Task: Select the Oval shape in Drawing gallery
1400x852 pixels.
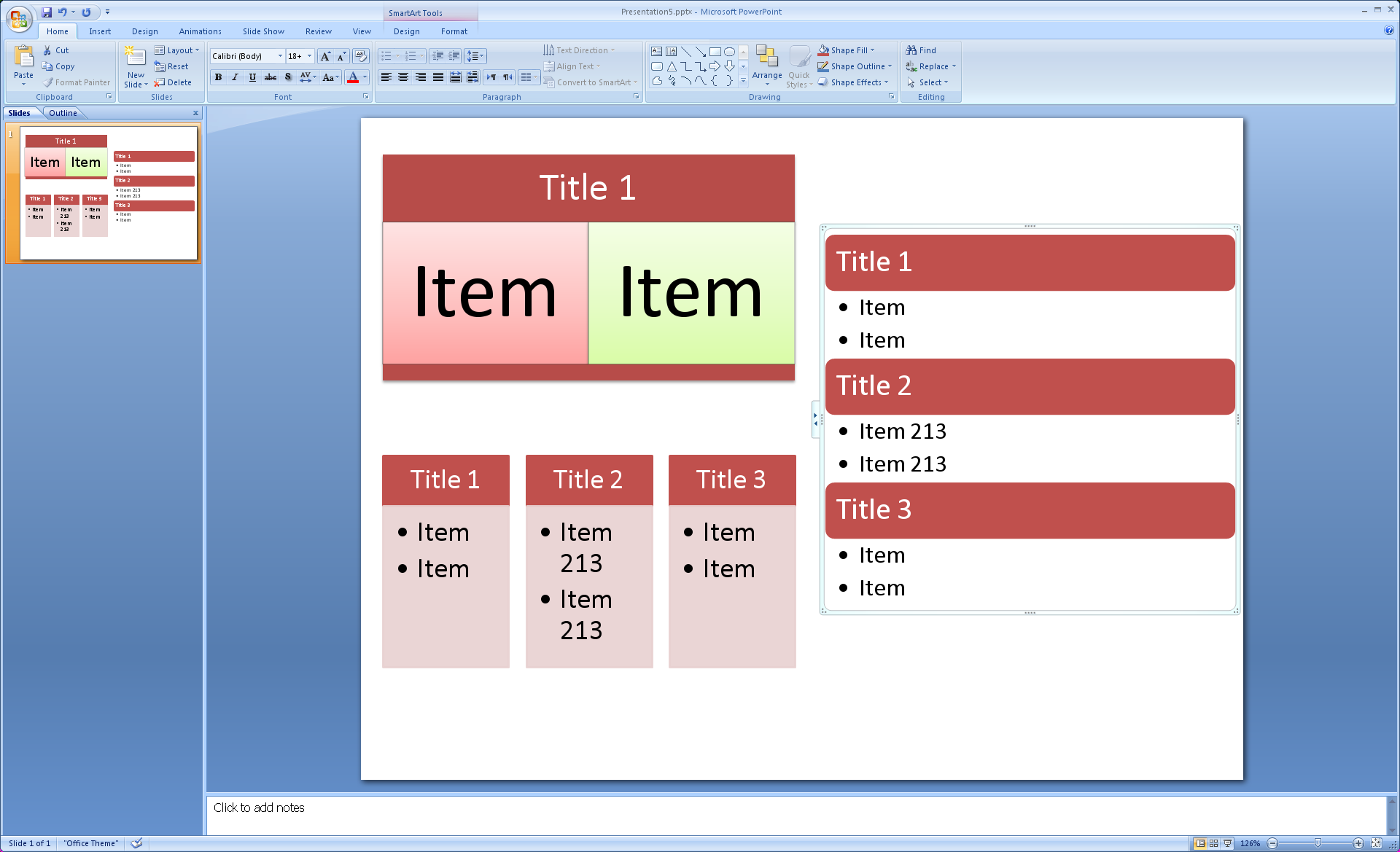Action: tap(729, 52)
